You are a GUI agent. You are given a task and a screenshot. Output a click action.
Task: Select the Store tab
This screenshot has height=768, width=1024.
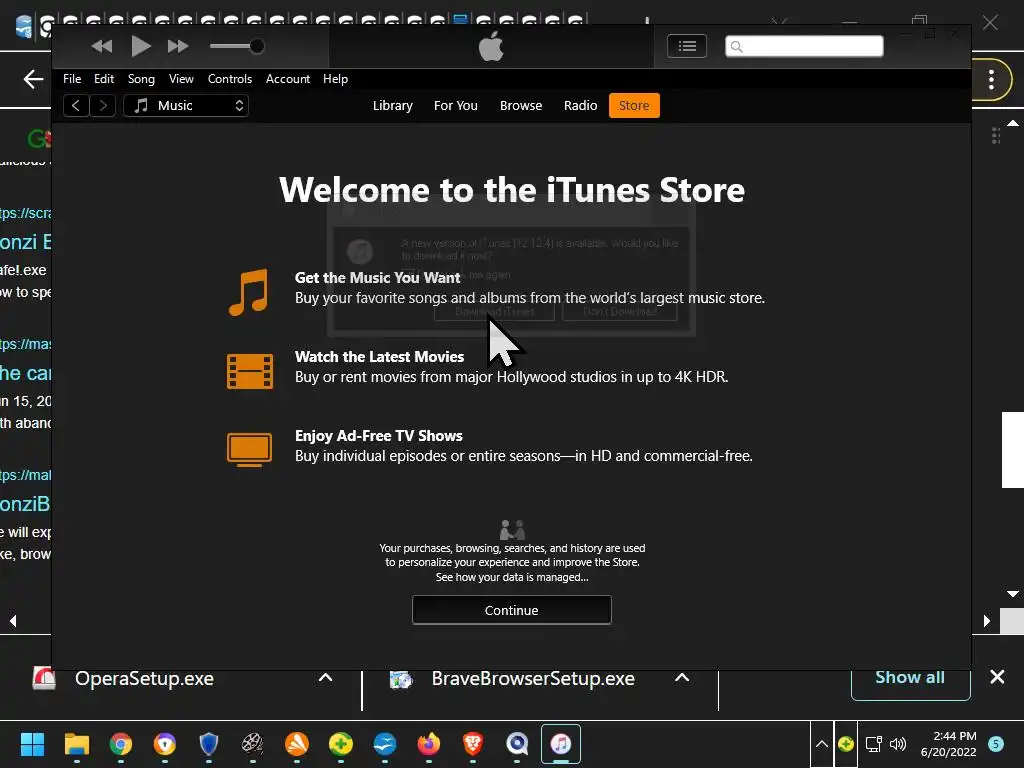[634, 106]
